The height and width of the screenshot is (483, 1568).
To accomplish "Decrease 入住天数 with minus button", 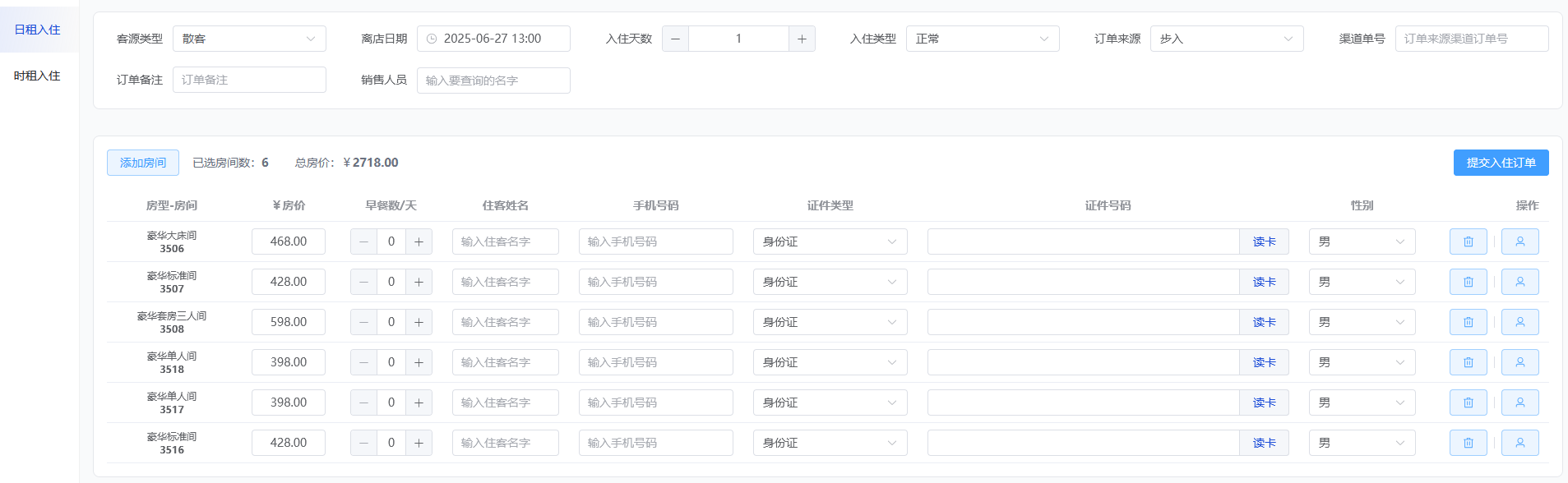I will [676, 39].
